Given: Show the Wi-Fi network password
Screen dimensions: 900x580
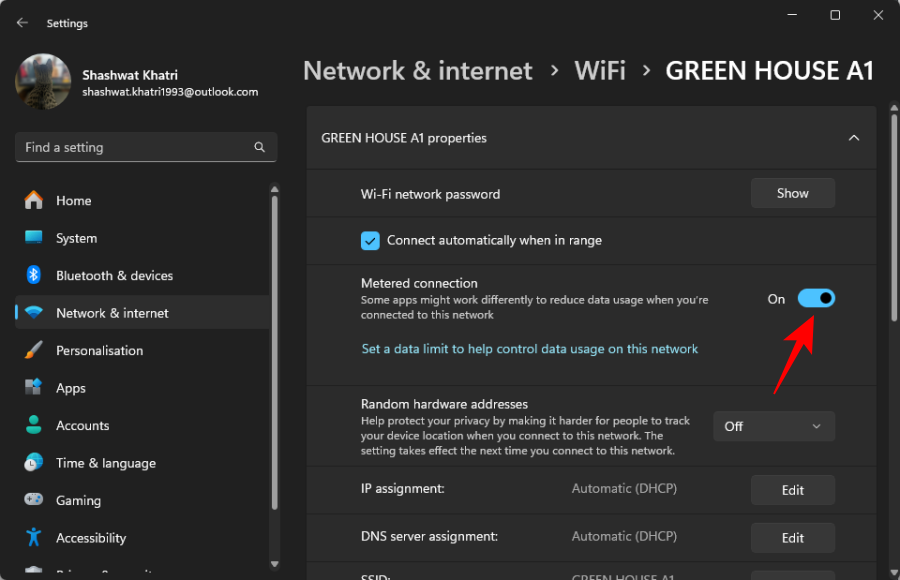Looking at the screenshot, I should (x=792, y=193).
